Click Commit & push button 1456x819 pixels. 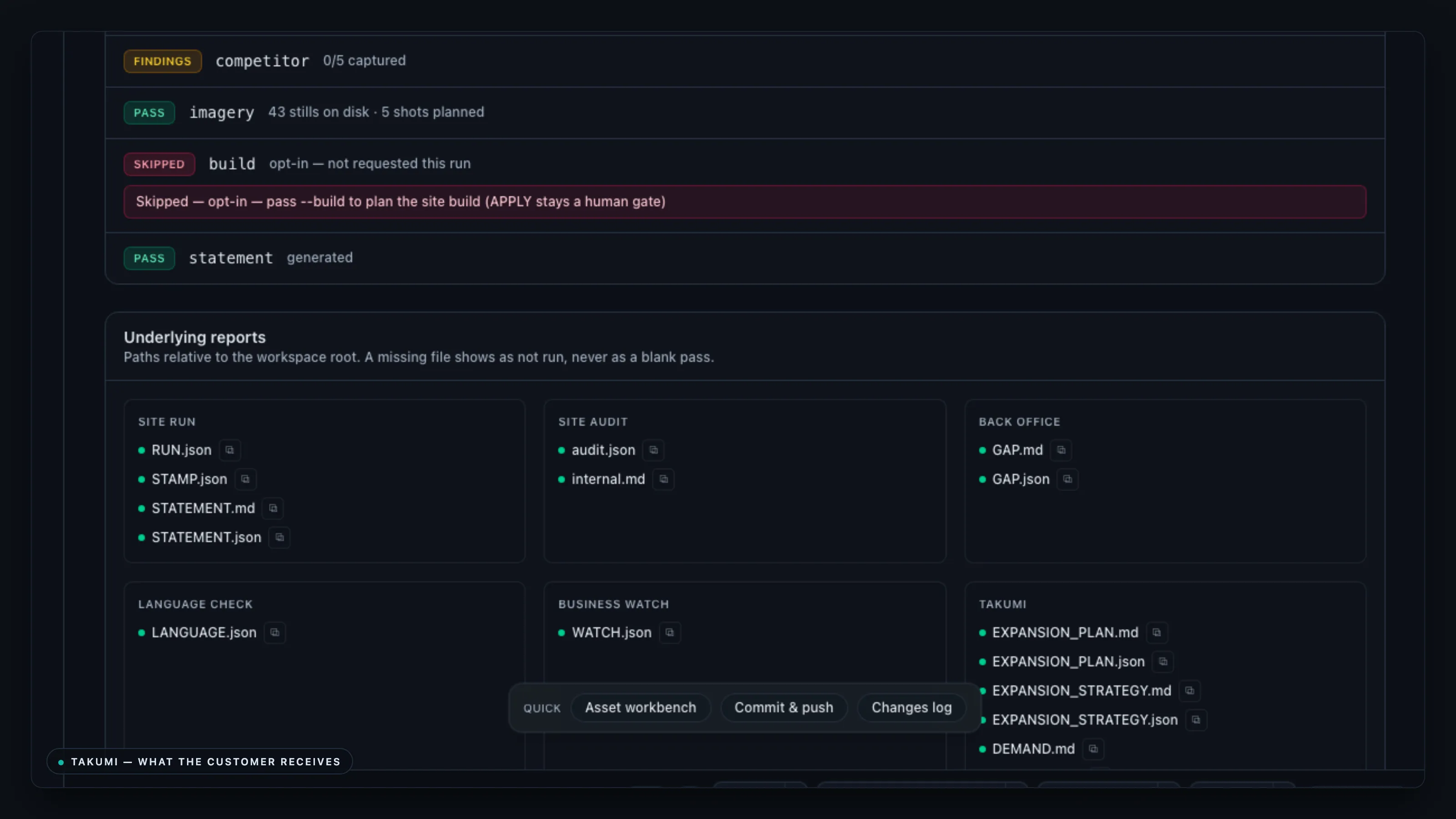click(x=784, y=708)
